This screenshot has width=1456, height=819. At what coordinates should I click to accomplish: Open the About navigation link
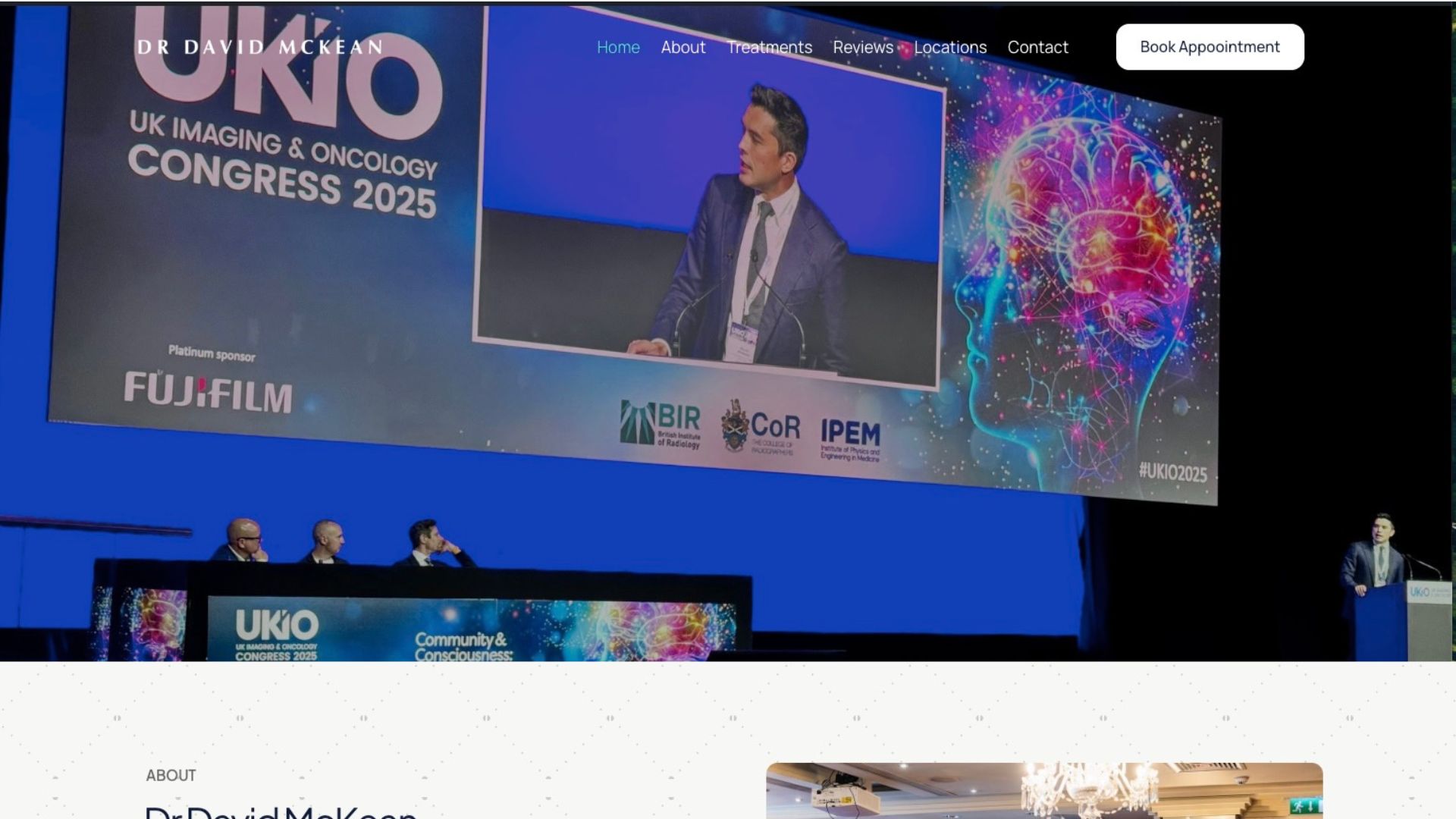[x=682, y=47]
